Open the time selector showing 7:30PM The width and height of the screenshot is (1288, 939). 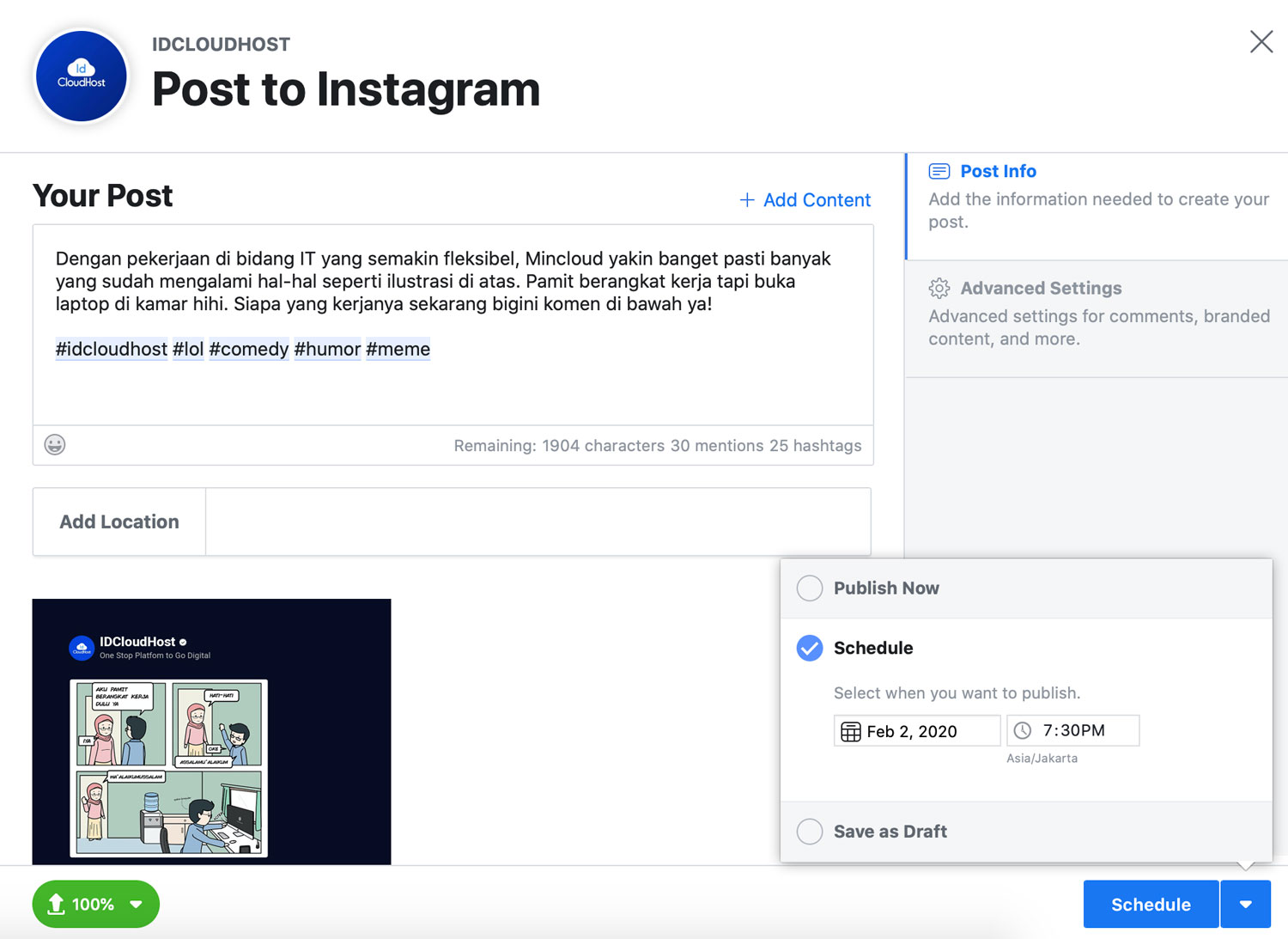(1072, 730)
